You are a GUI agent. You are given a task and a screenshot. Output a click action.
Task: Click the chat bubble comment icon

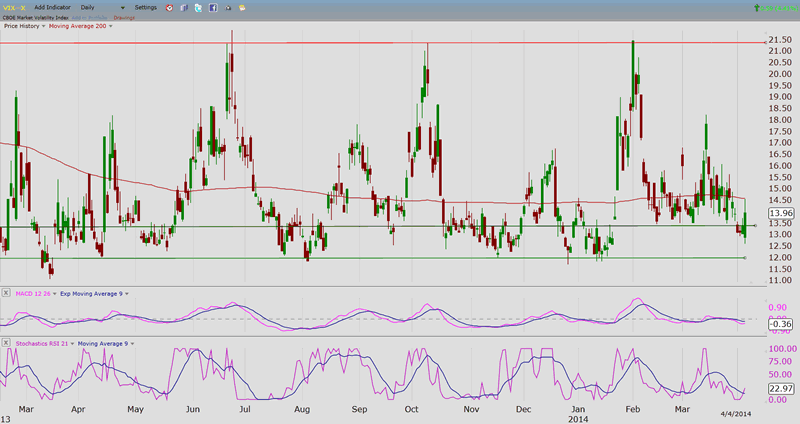242,8
